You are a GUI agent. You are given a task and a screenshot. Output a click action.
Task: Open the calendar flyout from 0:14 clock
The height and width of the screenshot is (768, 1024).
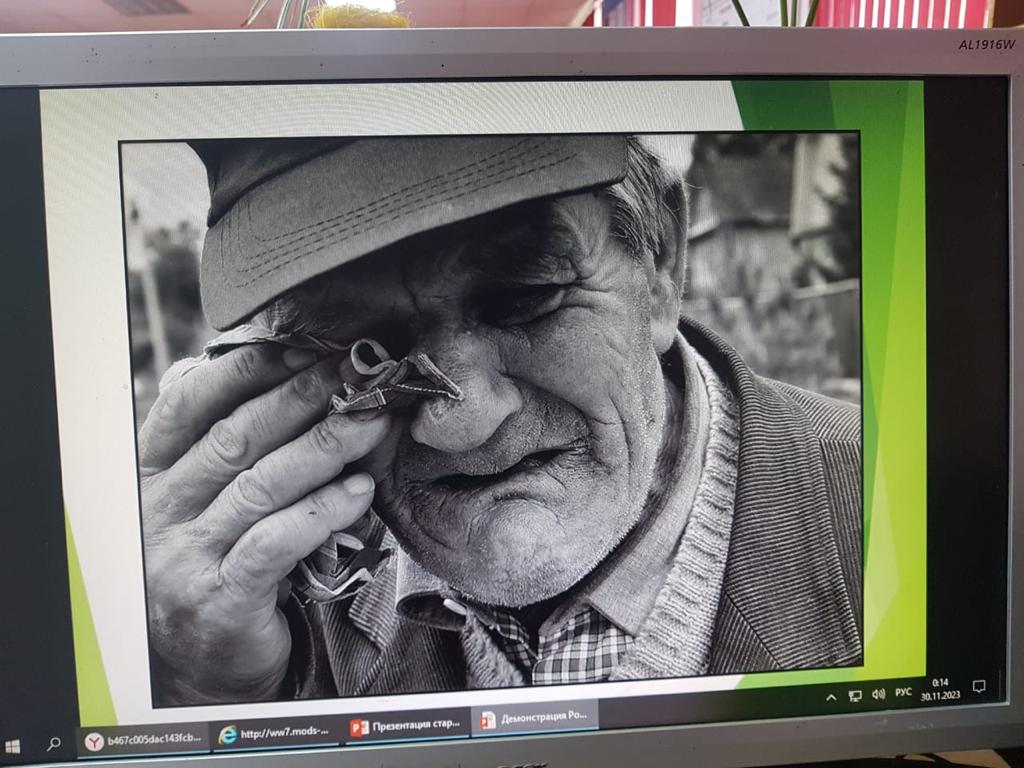tap(940, 682)
